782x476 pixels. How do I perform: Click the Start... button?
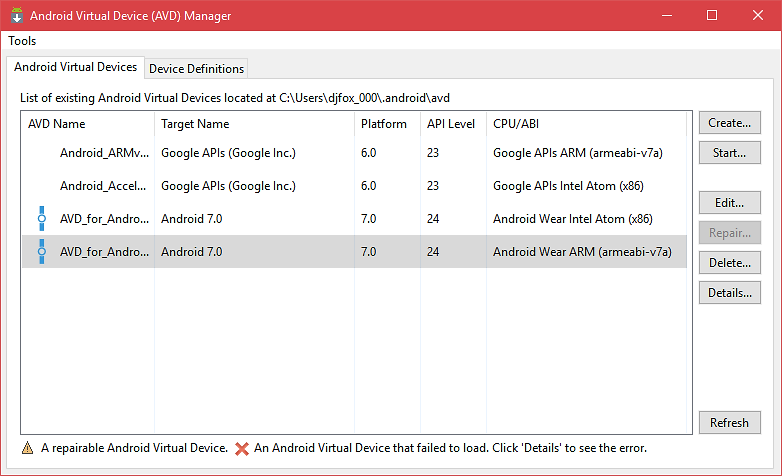[730, 153]
